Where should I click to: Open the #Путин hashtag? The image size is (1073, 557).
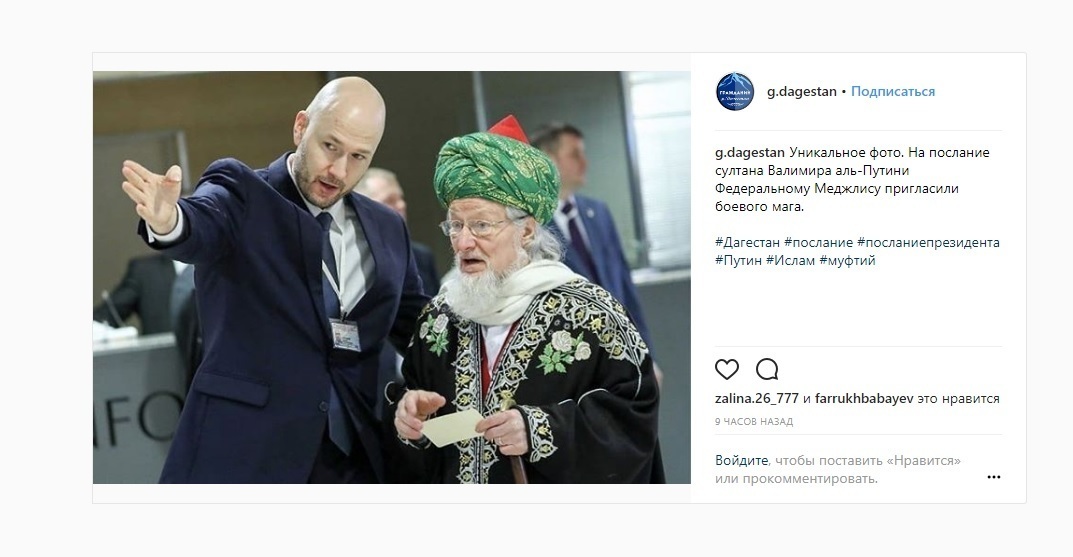pyautogui.click(x=738, y=260)
